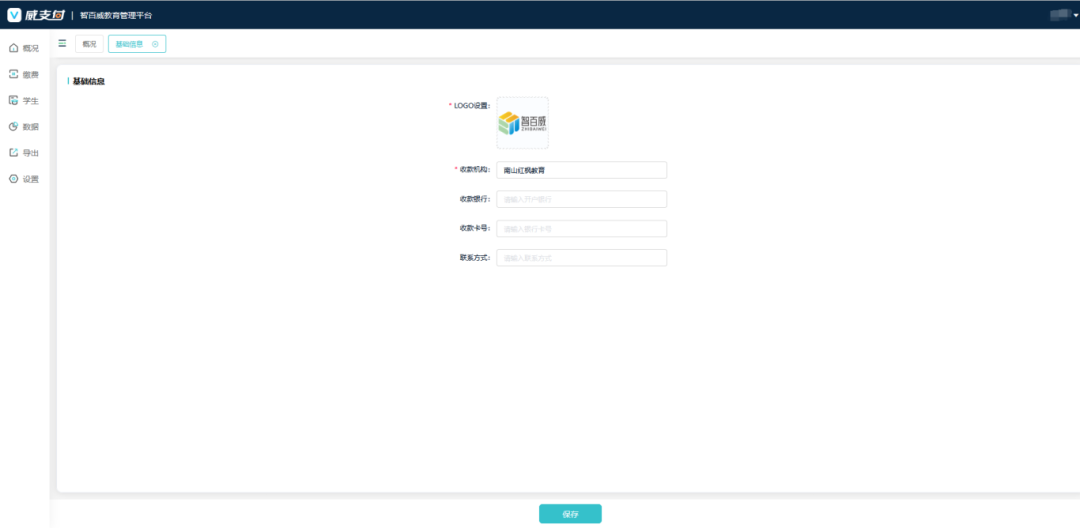Click the 收款卡号 input field
Screen dimensions: 1080x528
pos(581,229)
